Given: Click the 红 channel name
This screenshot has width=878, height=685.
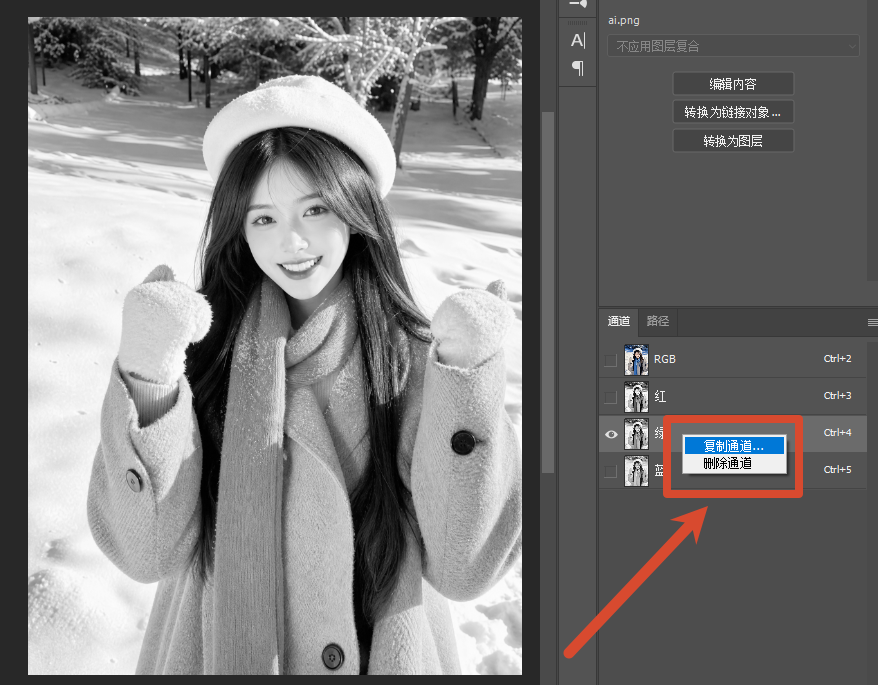Looking at the screenshot, I should click(660, 397).
